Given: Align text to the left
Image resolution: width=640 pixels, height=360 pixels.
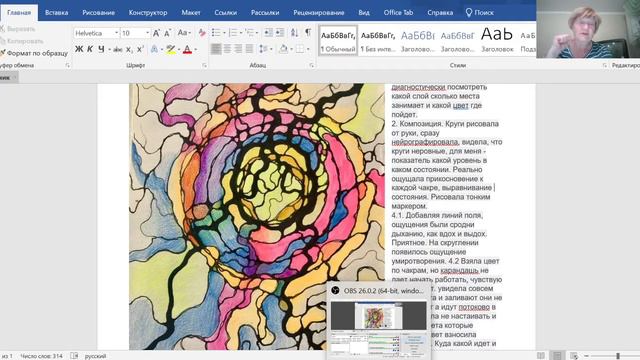Looking at the screenshot, I should [x=216, y=49].
